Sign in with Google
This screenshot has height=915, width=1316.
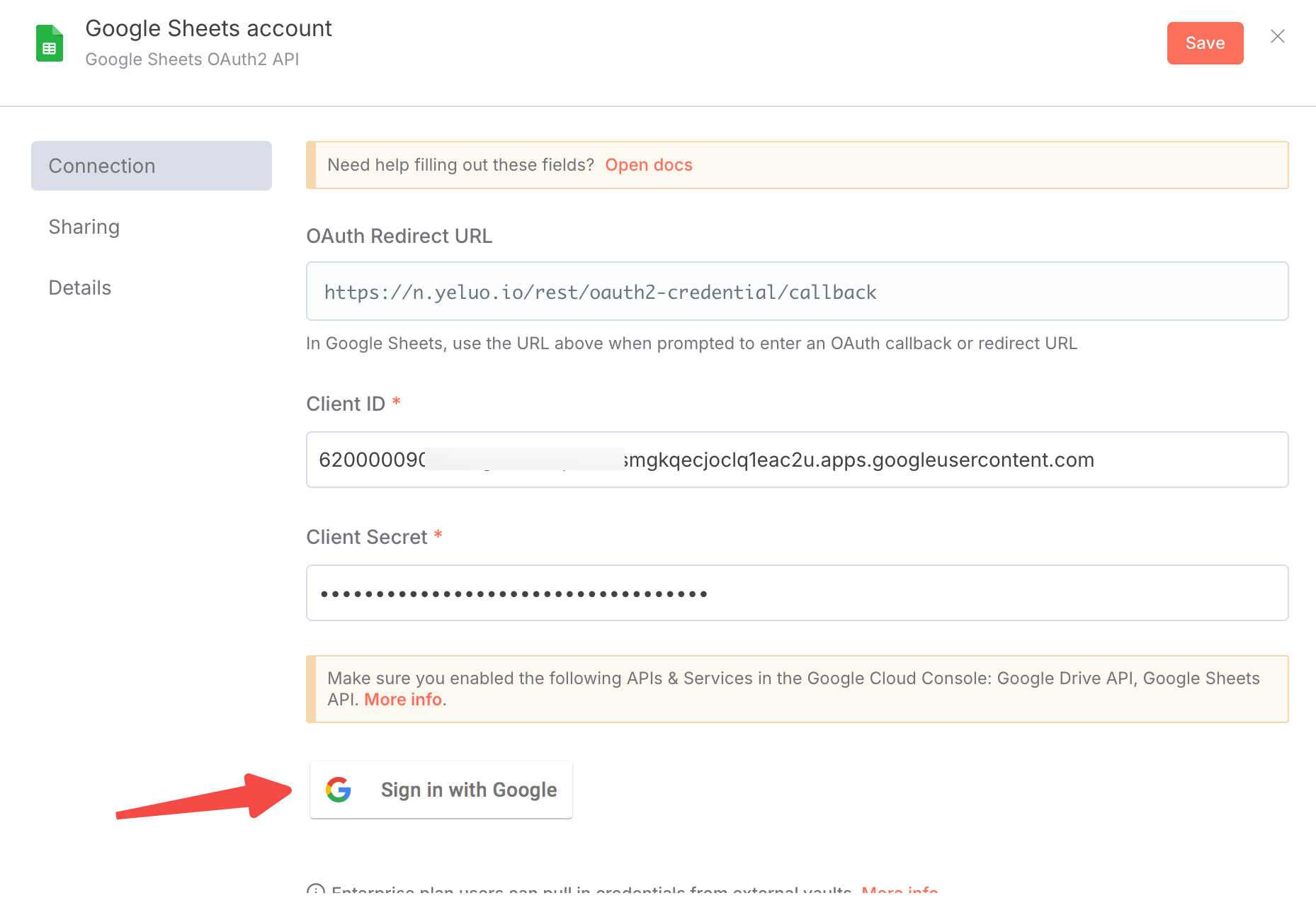[x=441, y=790]
